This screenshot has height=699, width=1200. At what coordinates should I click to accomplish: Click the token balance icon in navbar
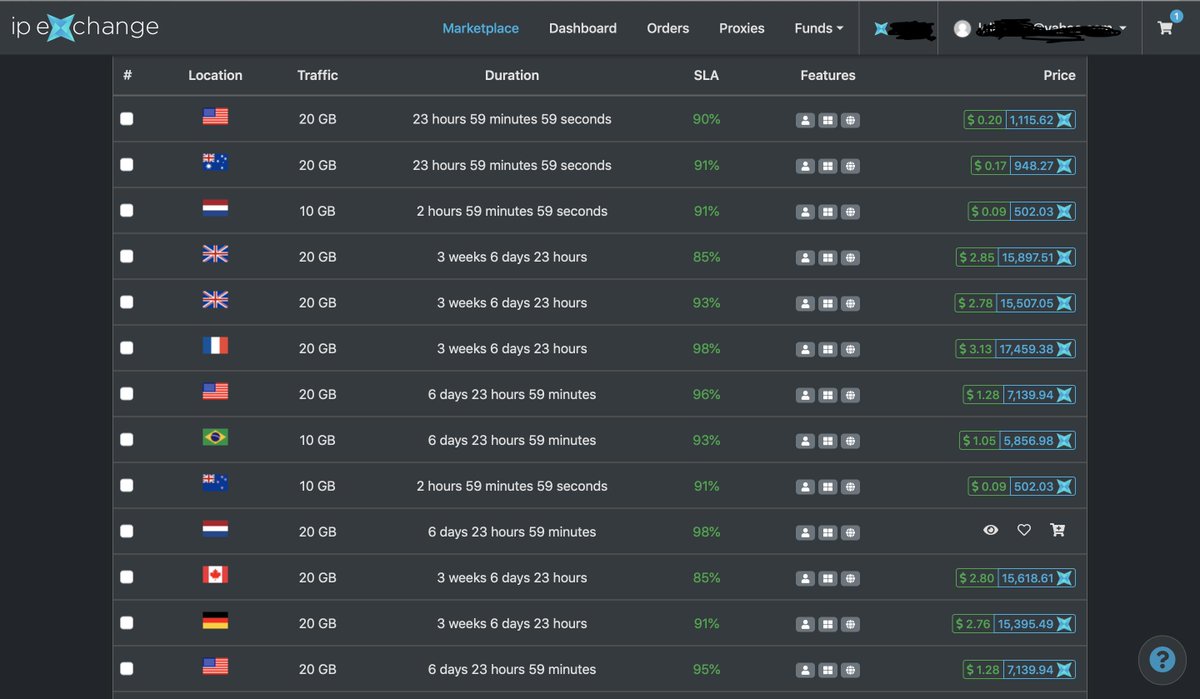point(881,29)
